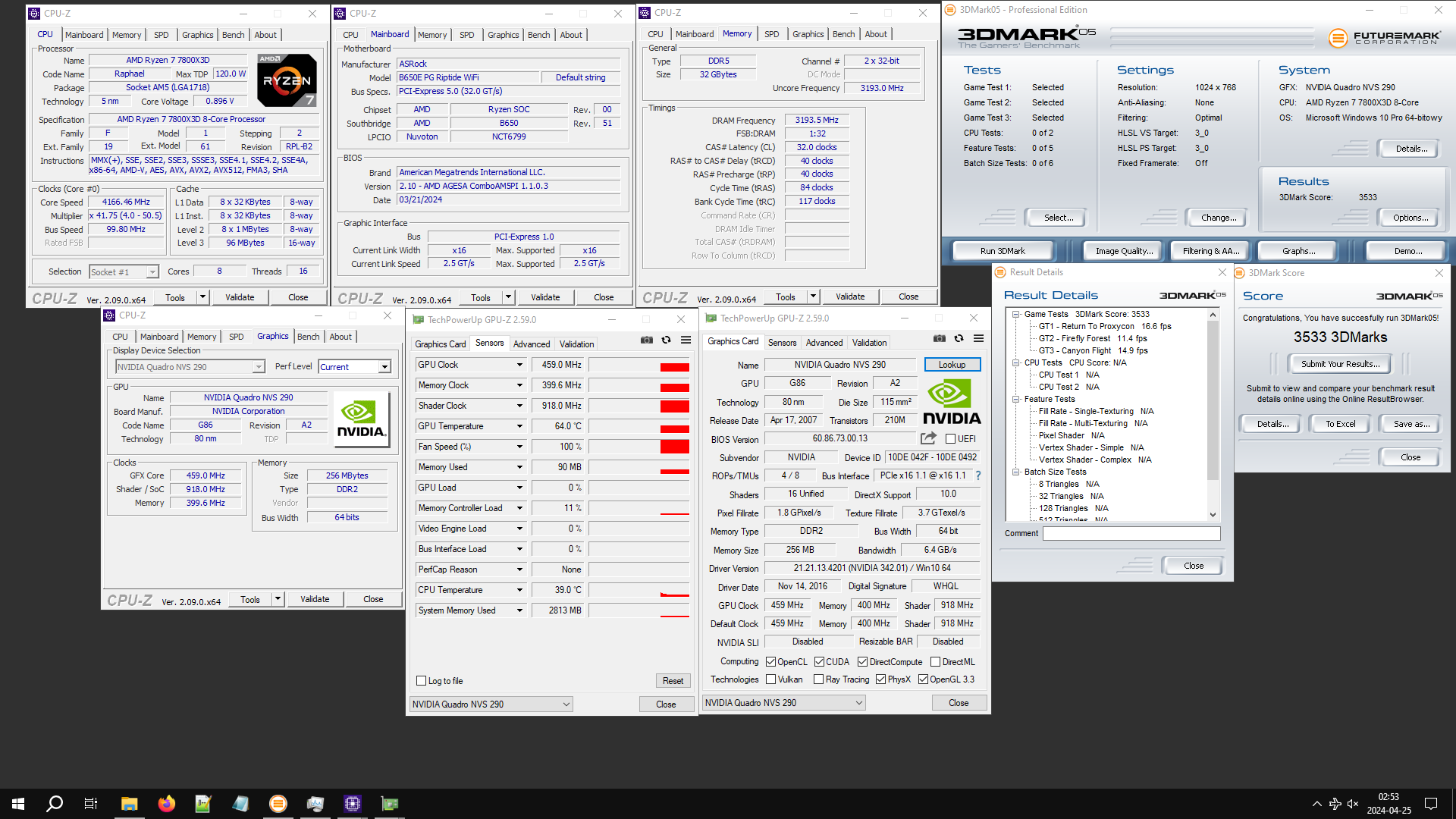The width and height of the screenshot is (1456, 819).
Task: Click the BIOS version share/export icon
Action: [928, 438]
